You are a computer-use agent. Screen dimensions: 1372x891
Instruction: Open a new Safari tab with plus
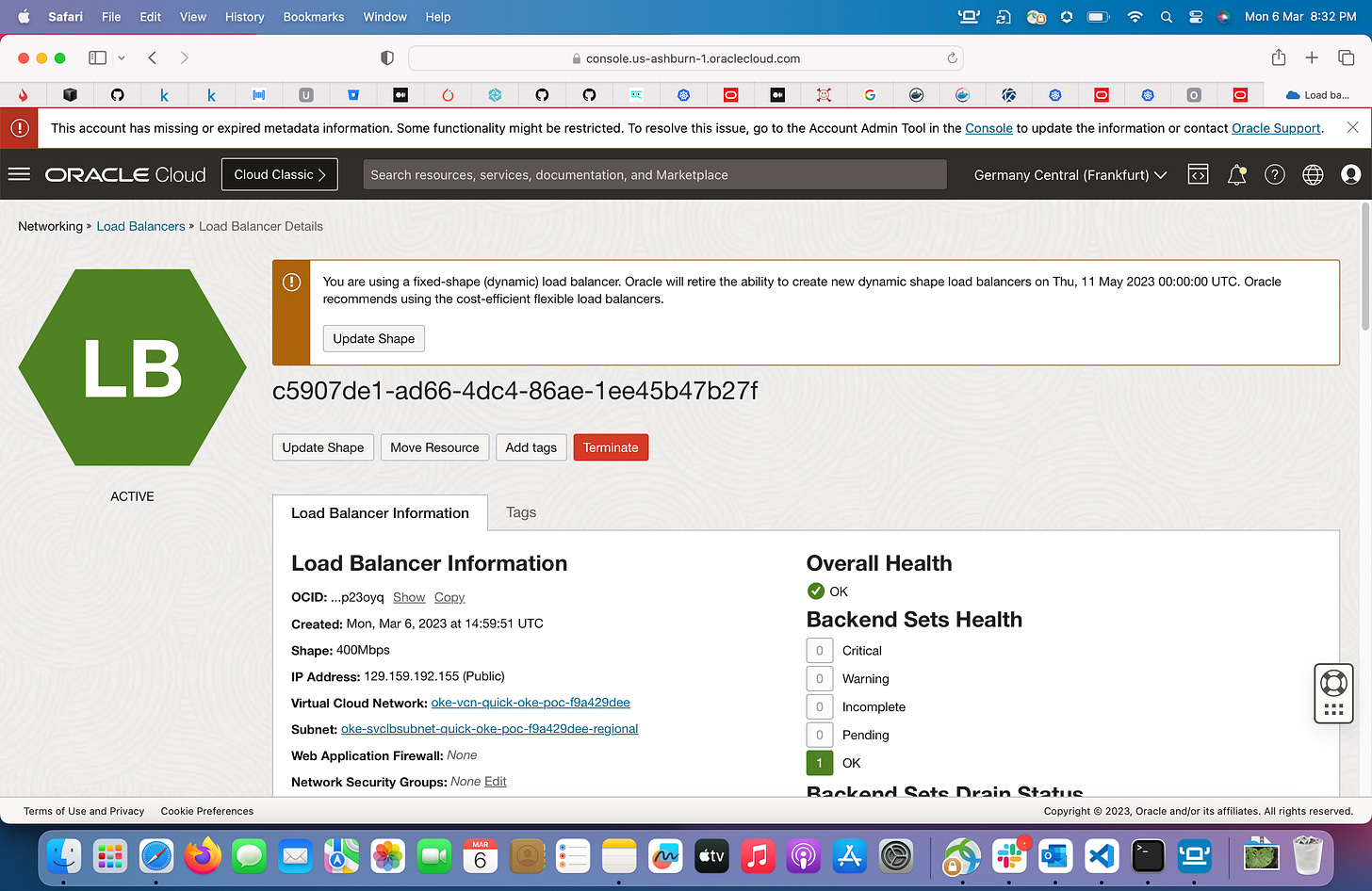coord(1312,57)
